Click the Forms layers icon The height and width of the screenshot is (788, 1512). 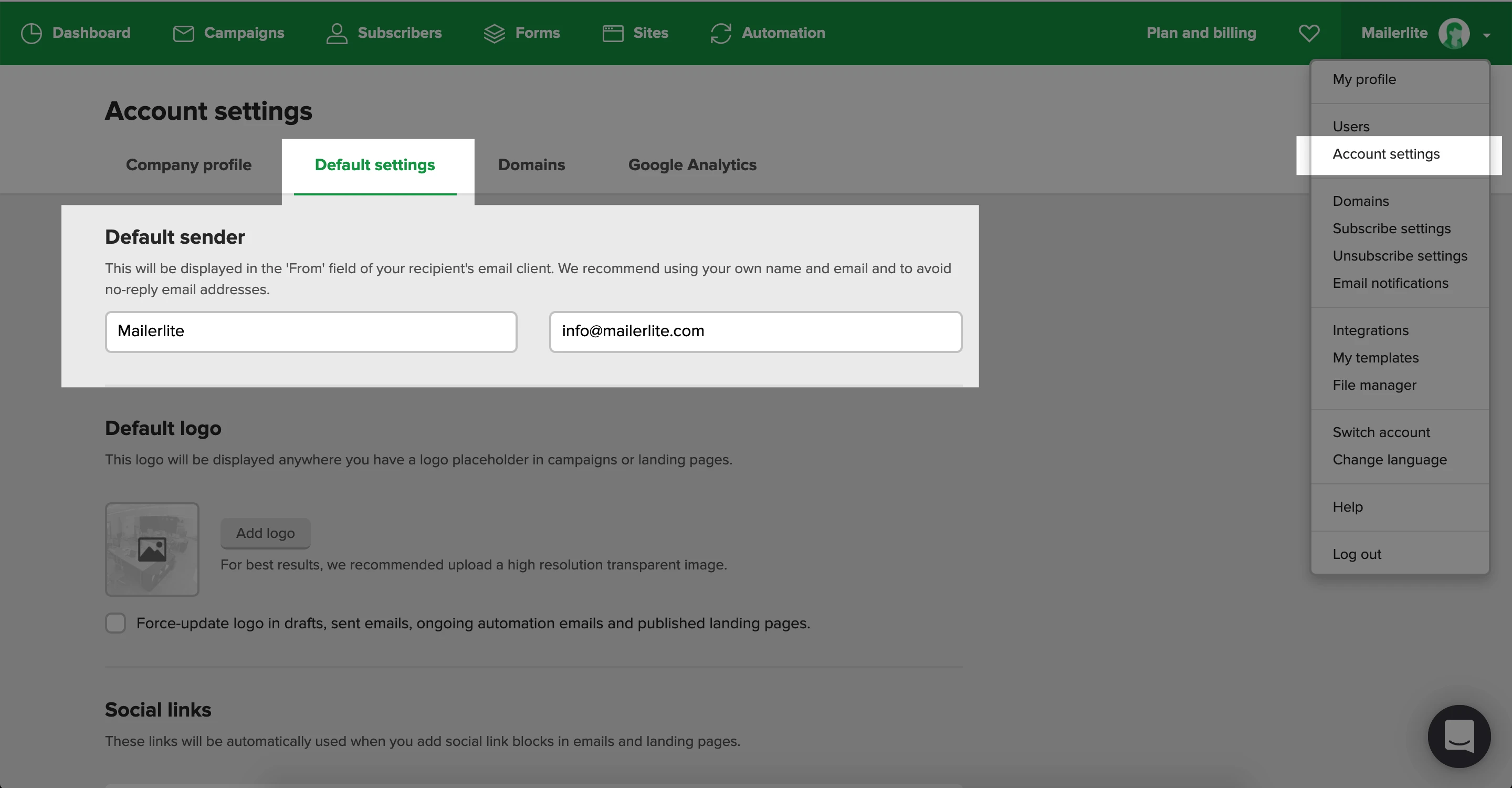[x=494, y=33]
